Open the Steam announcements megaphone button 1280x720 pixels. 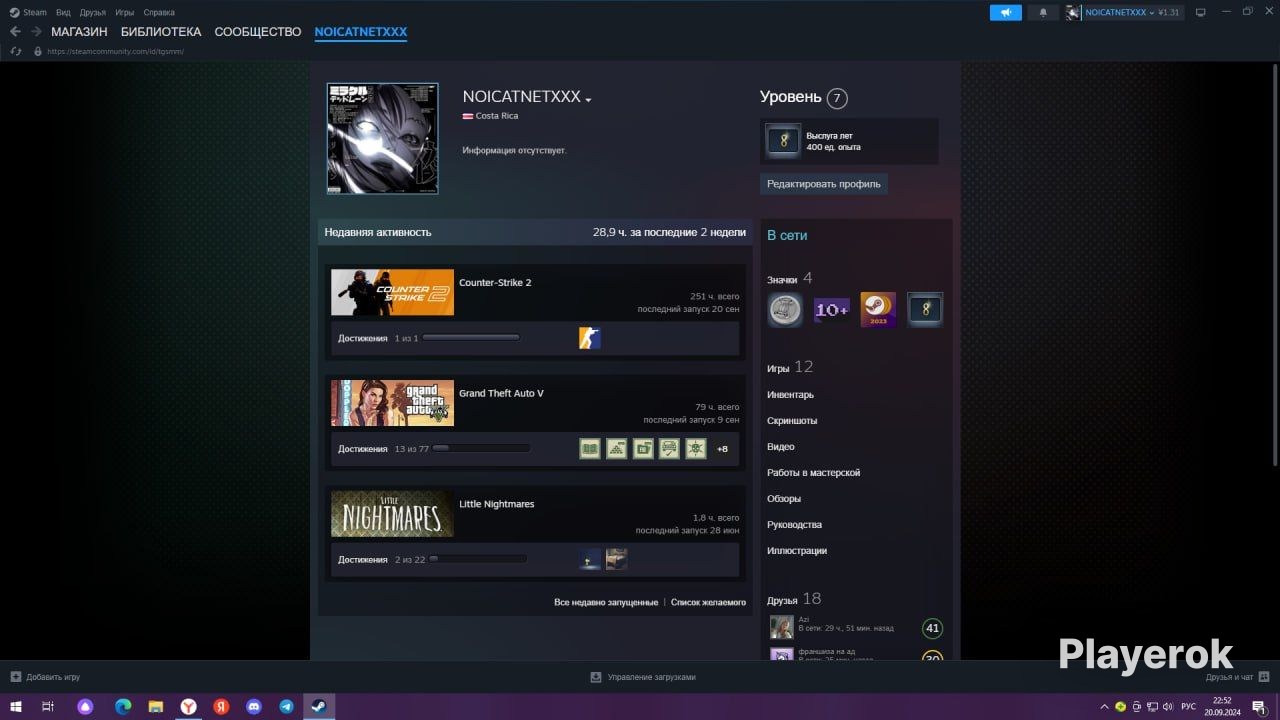pos(1006,12)
